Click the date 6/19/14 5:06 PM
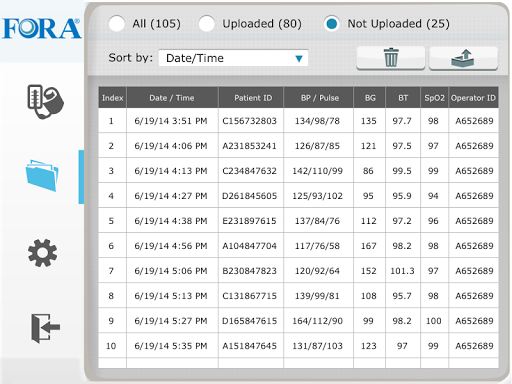Screen dimensions: 512x384 click(x=171, y=271)
